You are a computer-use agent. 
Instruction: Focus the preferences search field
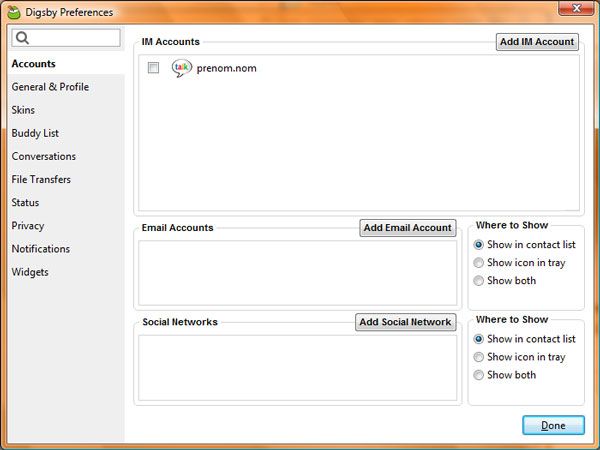coord(66,38)
